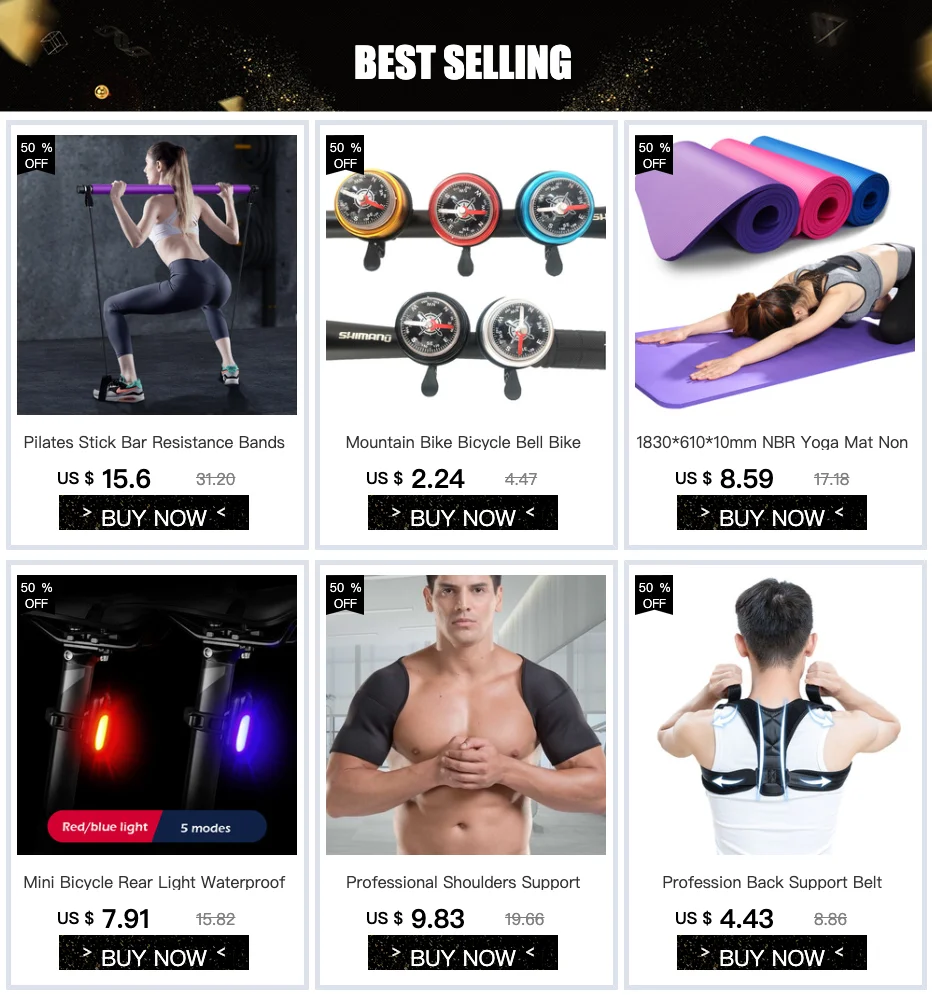Viewport: 932px width, 995px height.
Task: Buy now the NBR Yoga Mat
Action: tap(771, 513)
